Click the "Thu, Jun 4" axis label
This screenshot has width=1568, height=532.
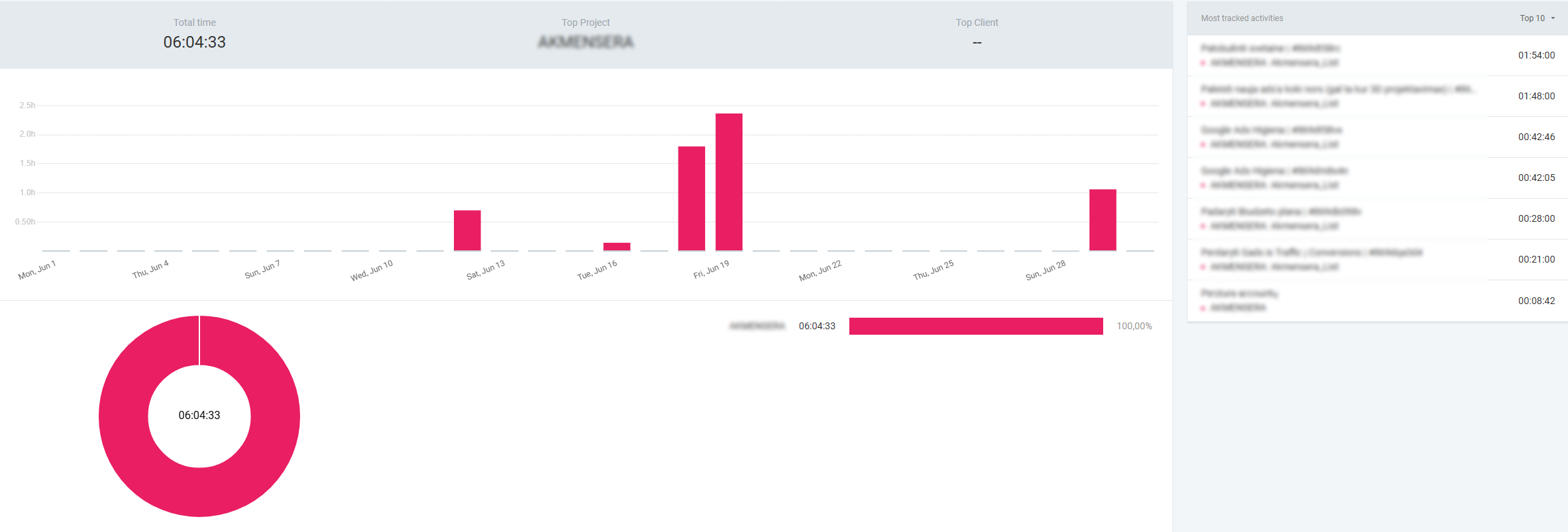tap(150, 269)
